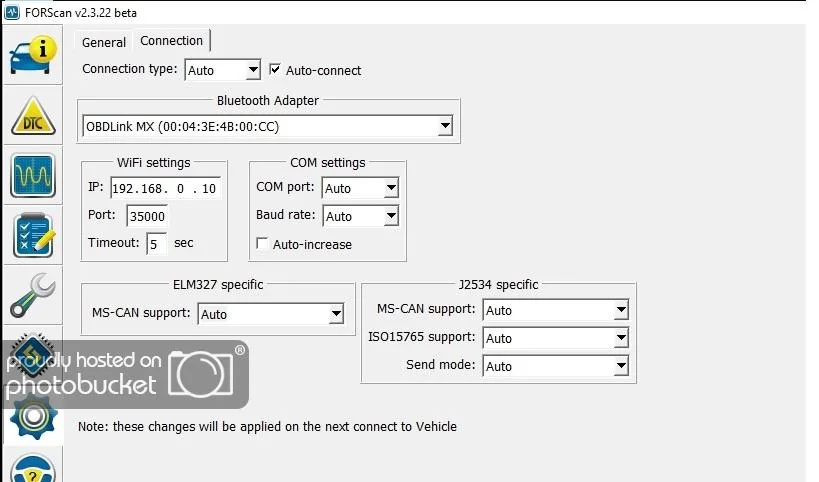Click the Timeout seconds field
The image size is (819, 482).
(156, 244)
